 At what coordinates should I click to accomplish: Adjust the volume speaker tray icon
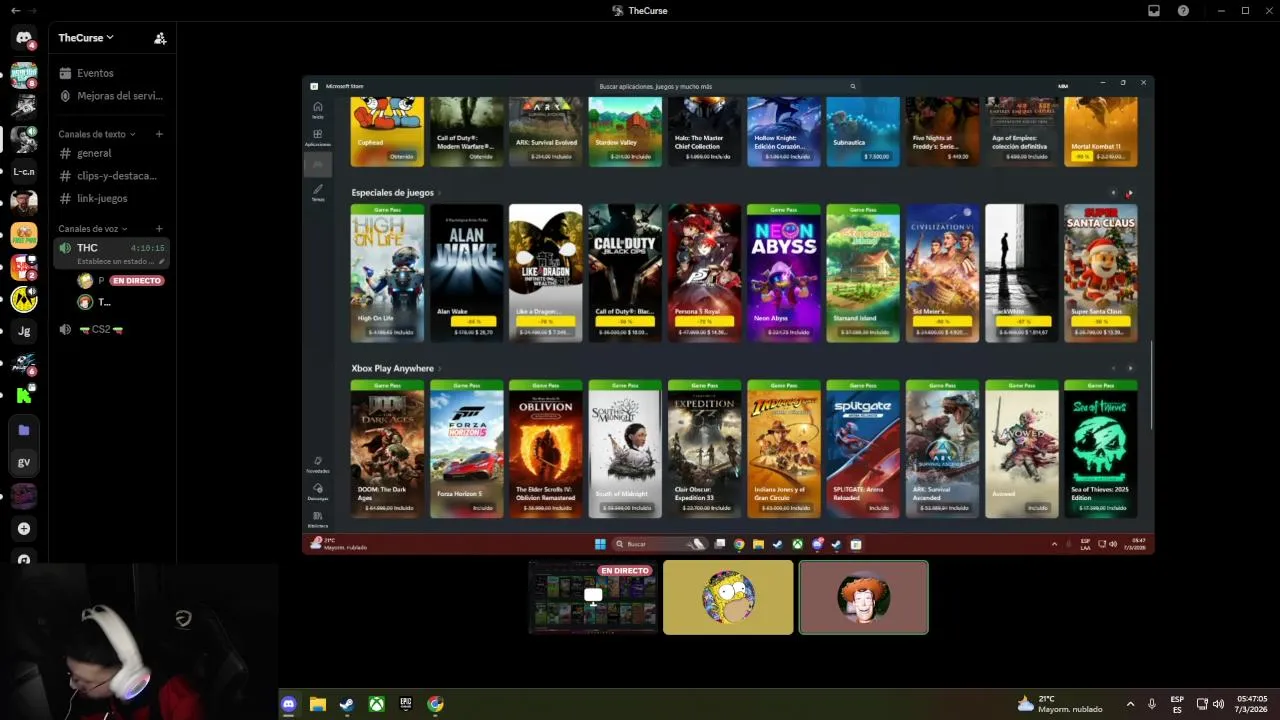(x=1218, y=704)
